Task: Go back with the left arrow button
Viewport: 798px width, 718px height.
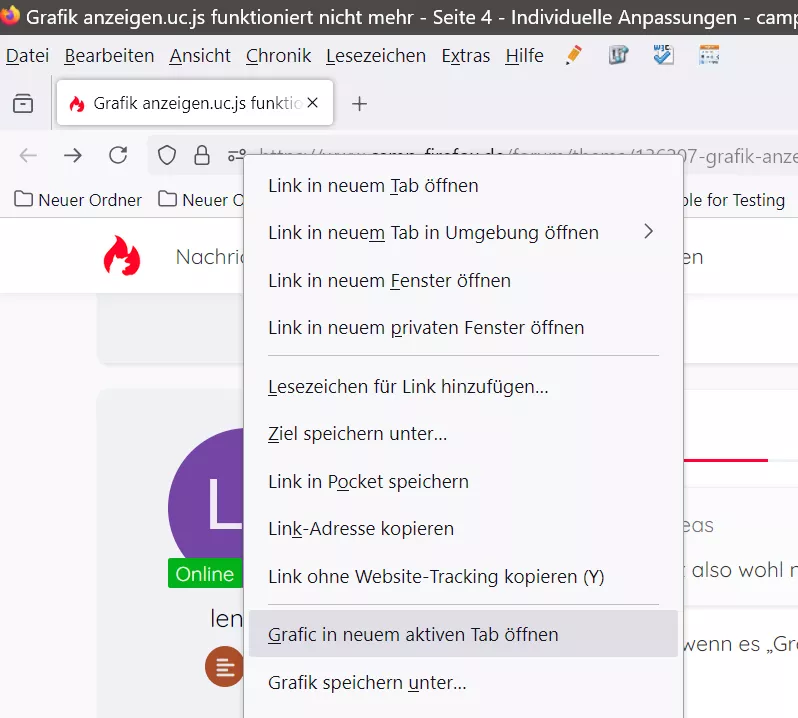Action: point(28,155)
